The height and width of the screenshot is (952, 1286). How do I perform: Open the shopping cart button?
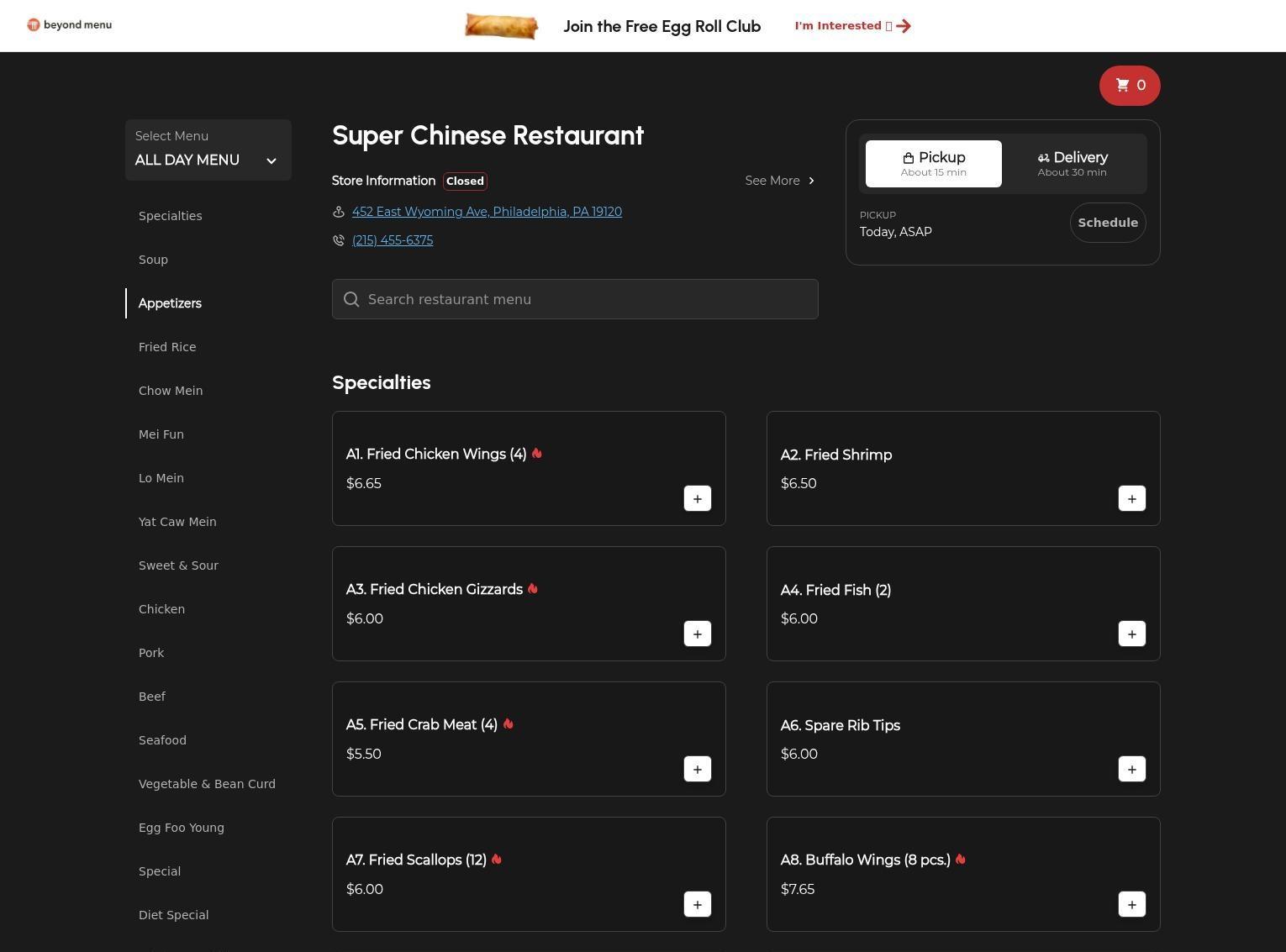[1129, 86]
